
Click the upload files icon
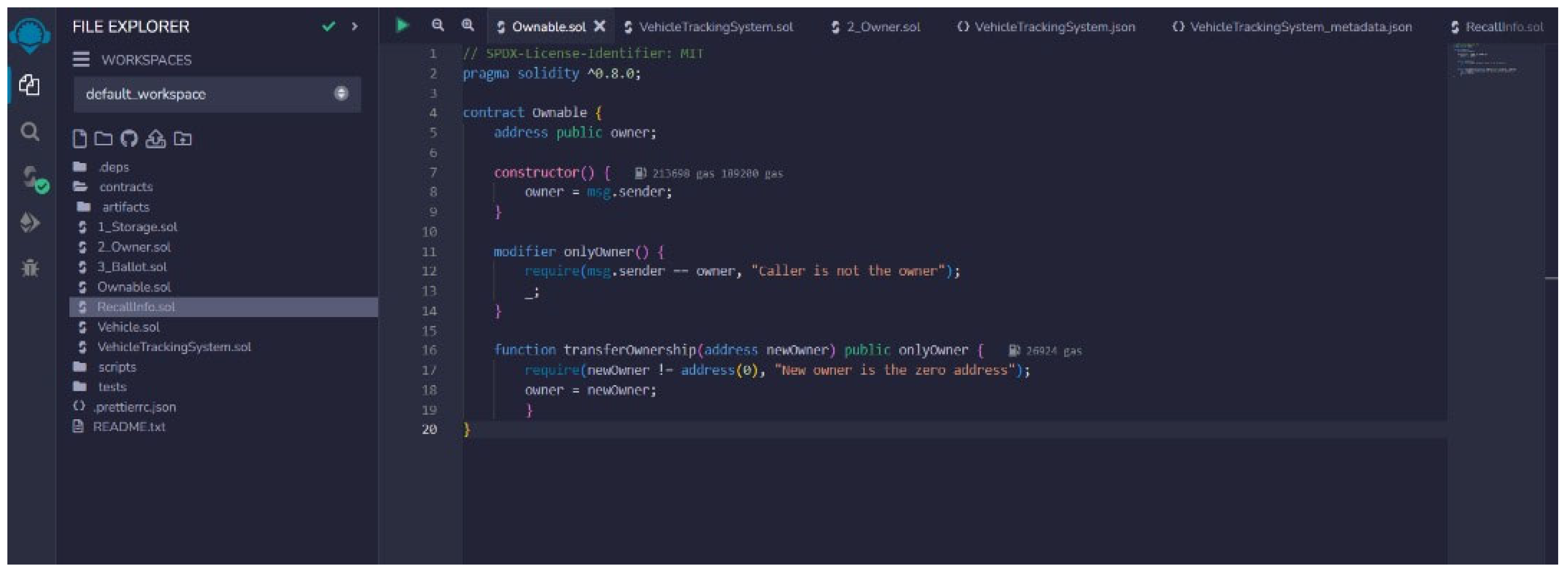pos(155,139)
